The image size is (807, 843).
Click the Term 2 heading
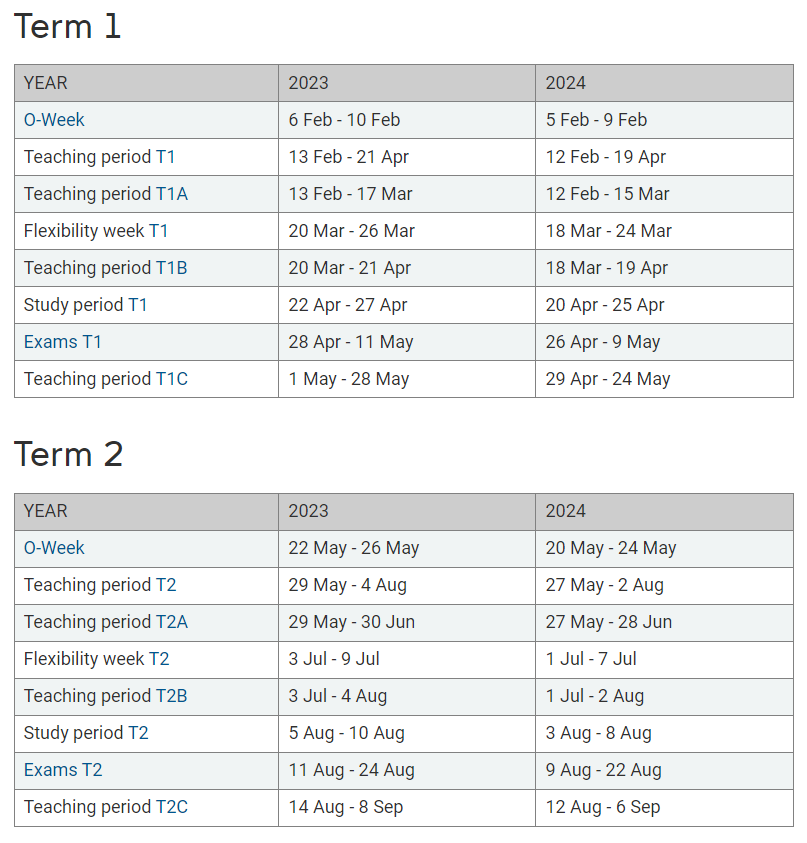[x=69, y=454]
